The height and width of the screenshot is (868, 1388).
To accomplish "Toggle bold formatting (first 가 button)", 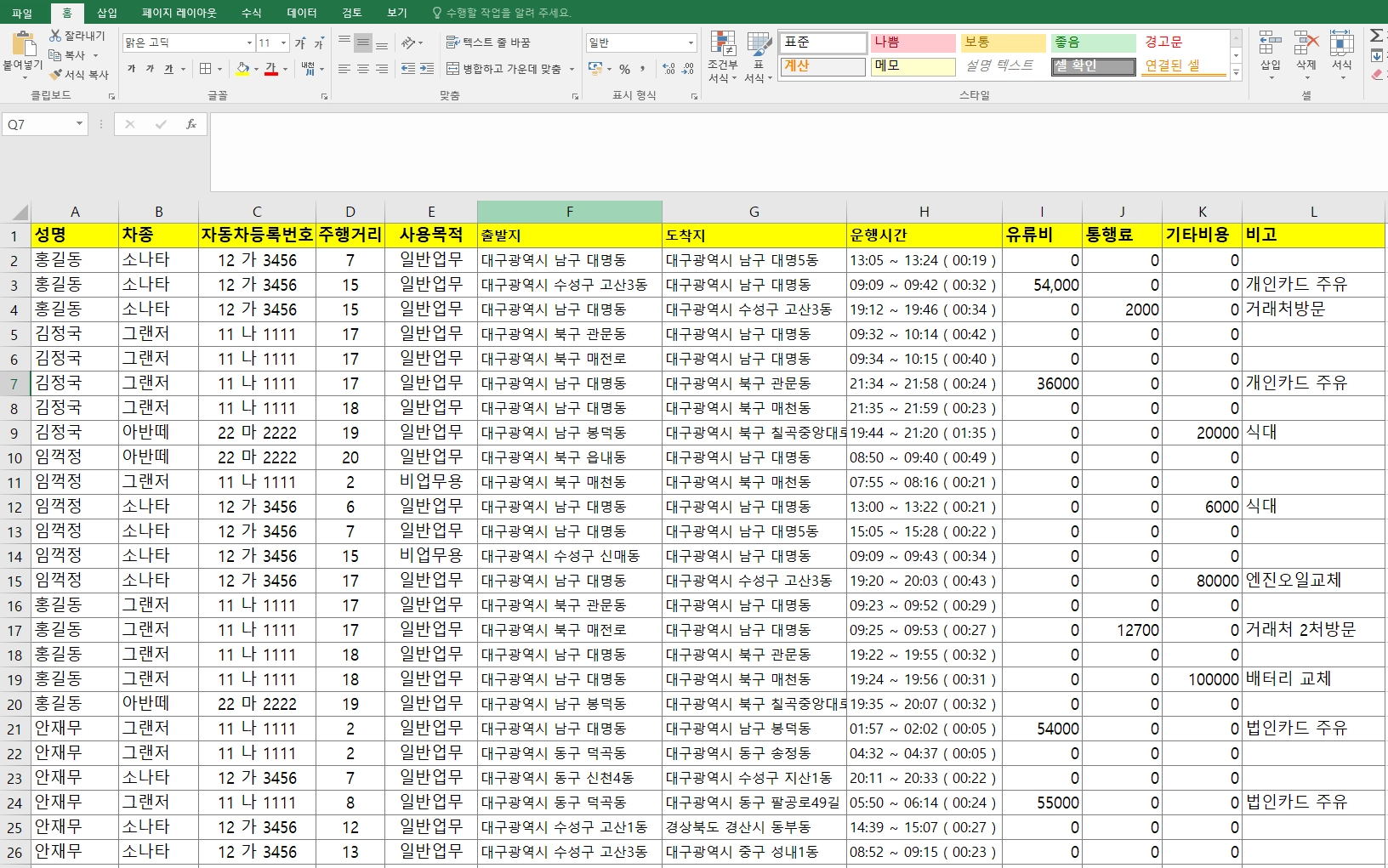I will 131,69.
